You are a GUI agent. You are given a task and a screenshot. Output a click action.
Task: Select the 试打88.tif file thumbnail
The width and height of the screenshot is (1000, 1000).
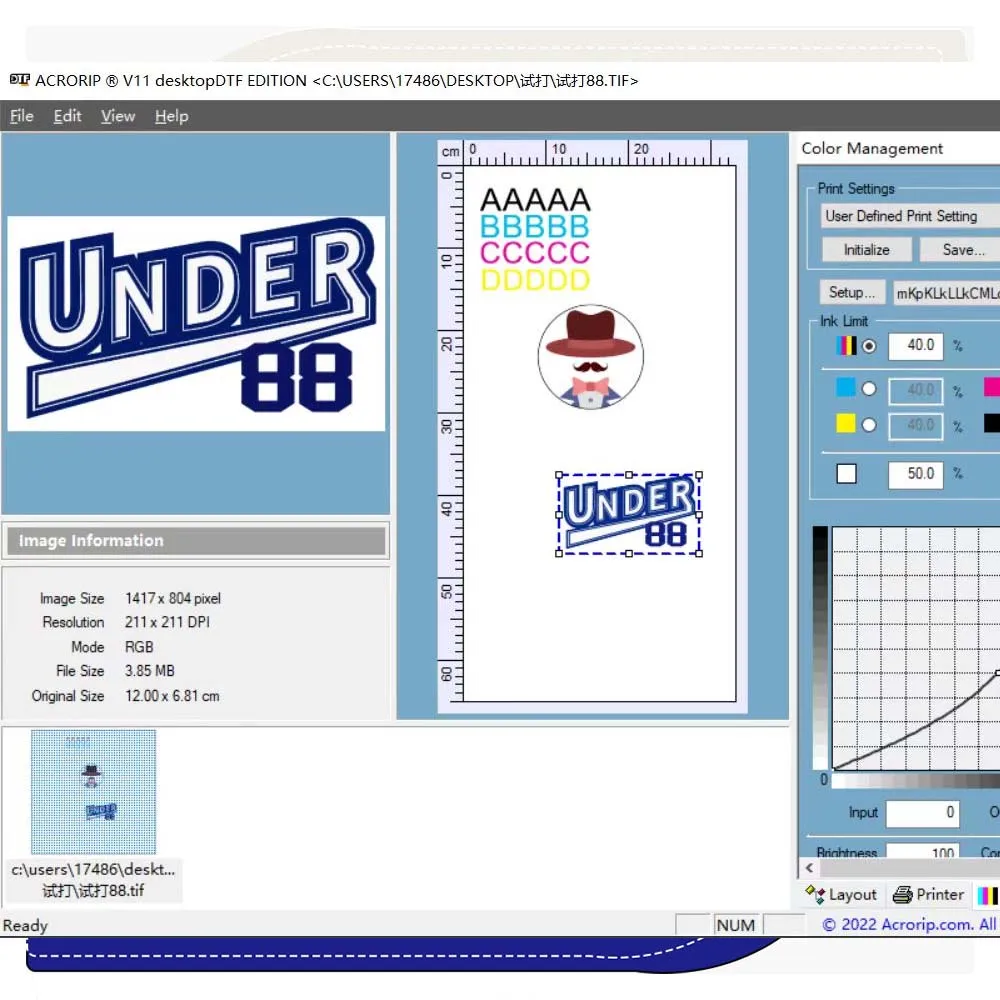[x=94, y=792]
